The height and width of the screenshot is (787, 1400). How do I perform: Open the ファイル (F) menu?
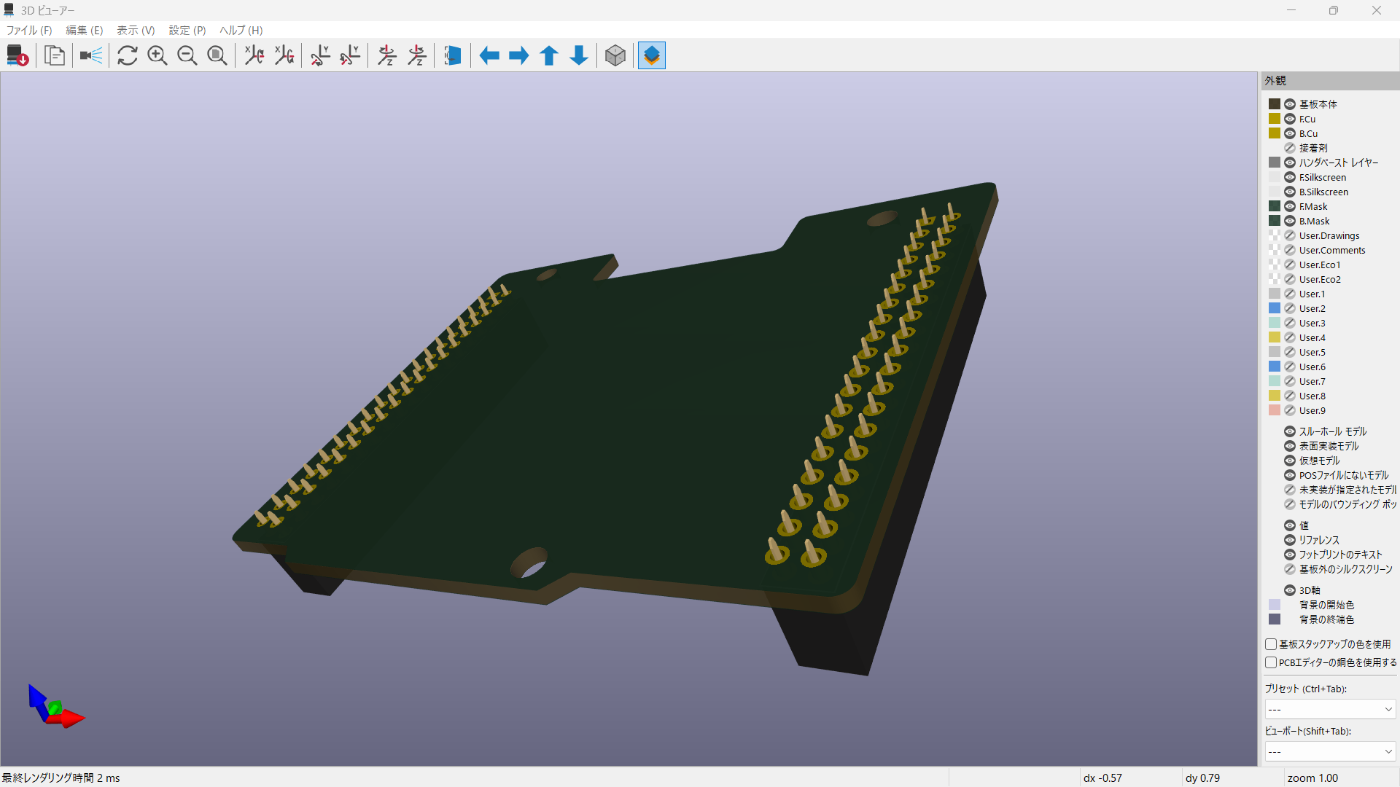click(29, 30)
